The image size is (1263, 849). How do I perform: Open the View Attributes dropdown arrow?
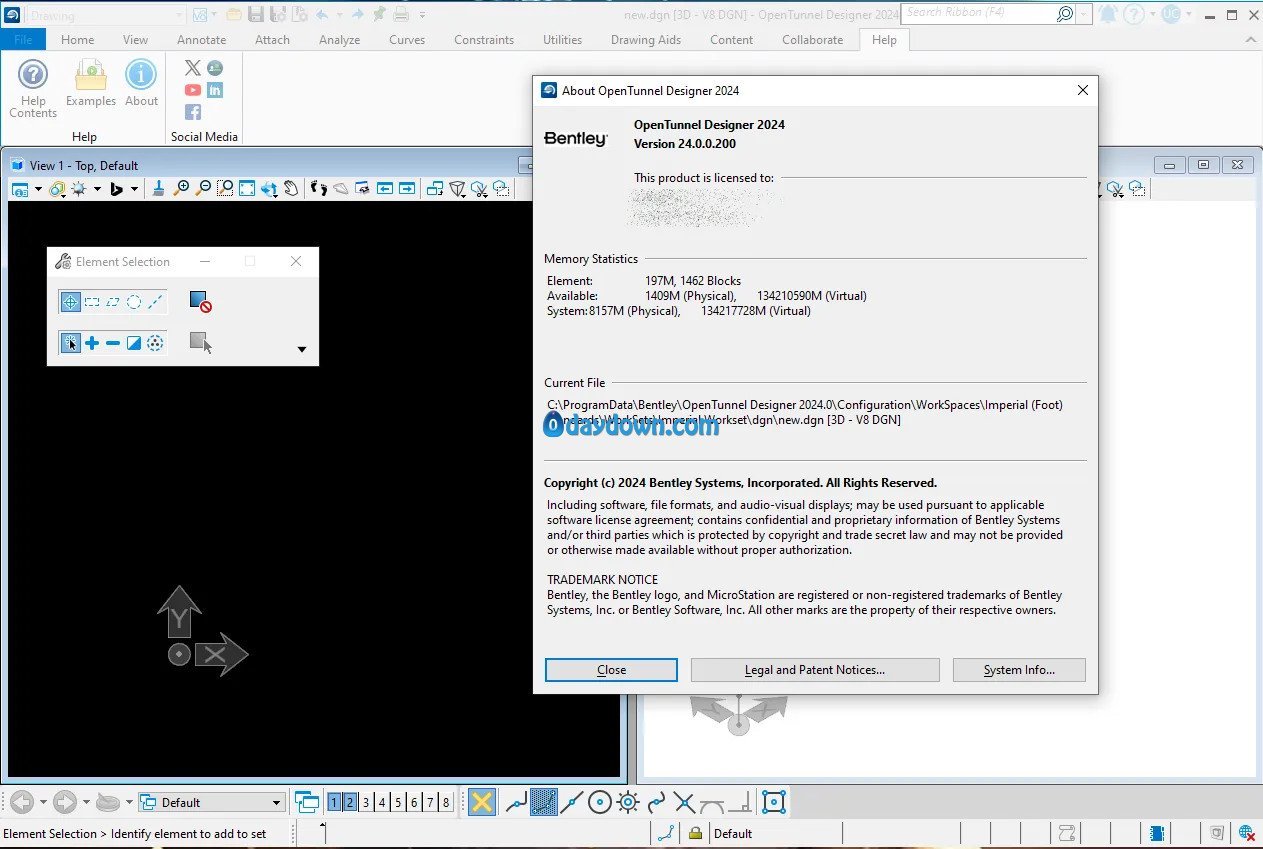(38, 188)
